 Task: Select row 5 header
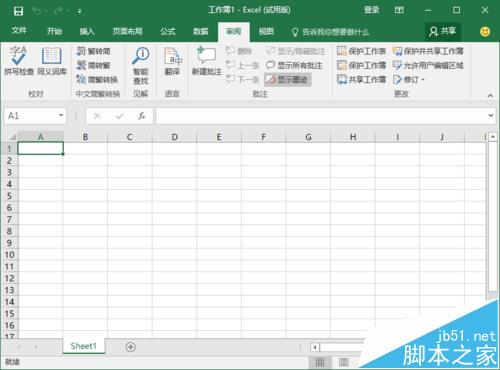click(x=9, y=196)
